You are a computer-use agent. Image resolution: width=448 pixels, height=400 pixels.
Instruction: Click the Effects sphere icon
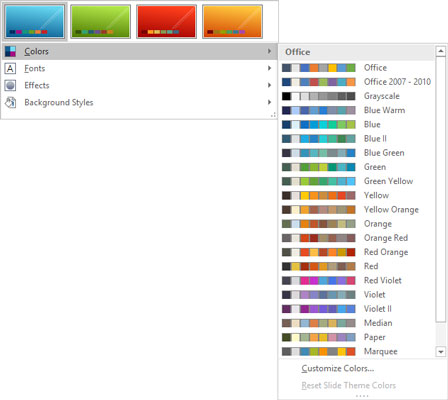pos(10,85)
